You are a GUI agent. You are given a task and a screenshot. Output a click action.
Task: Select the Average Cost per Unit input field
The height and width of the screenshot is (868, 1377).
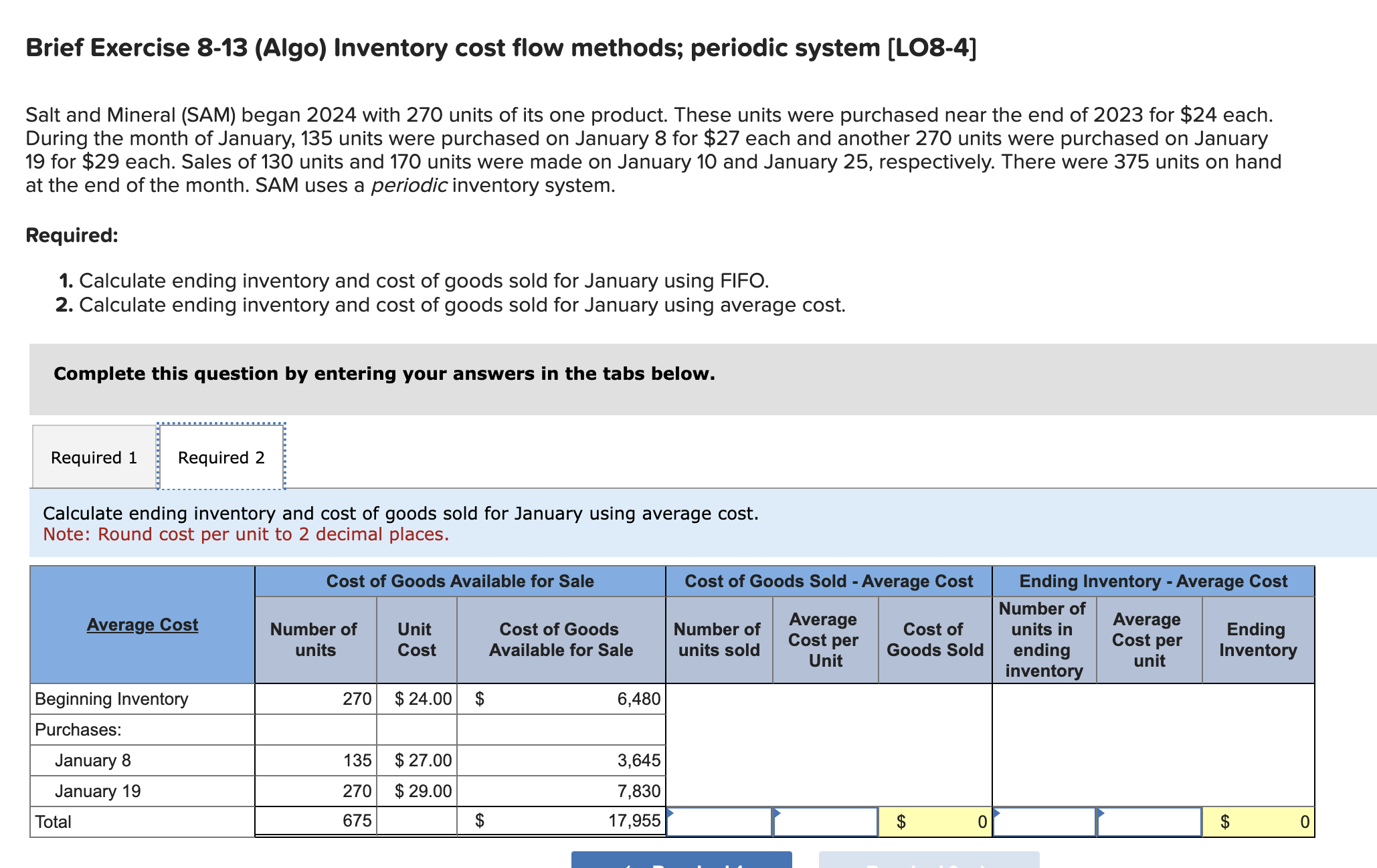[x=825, y=822]
